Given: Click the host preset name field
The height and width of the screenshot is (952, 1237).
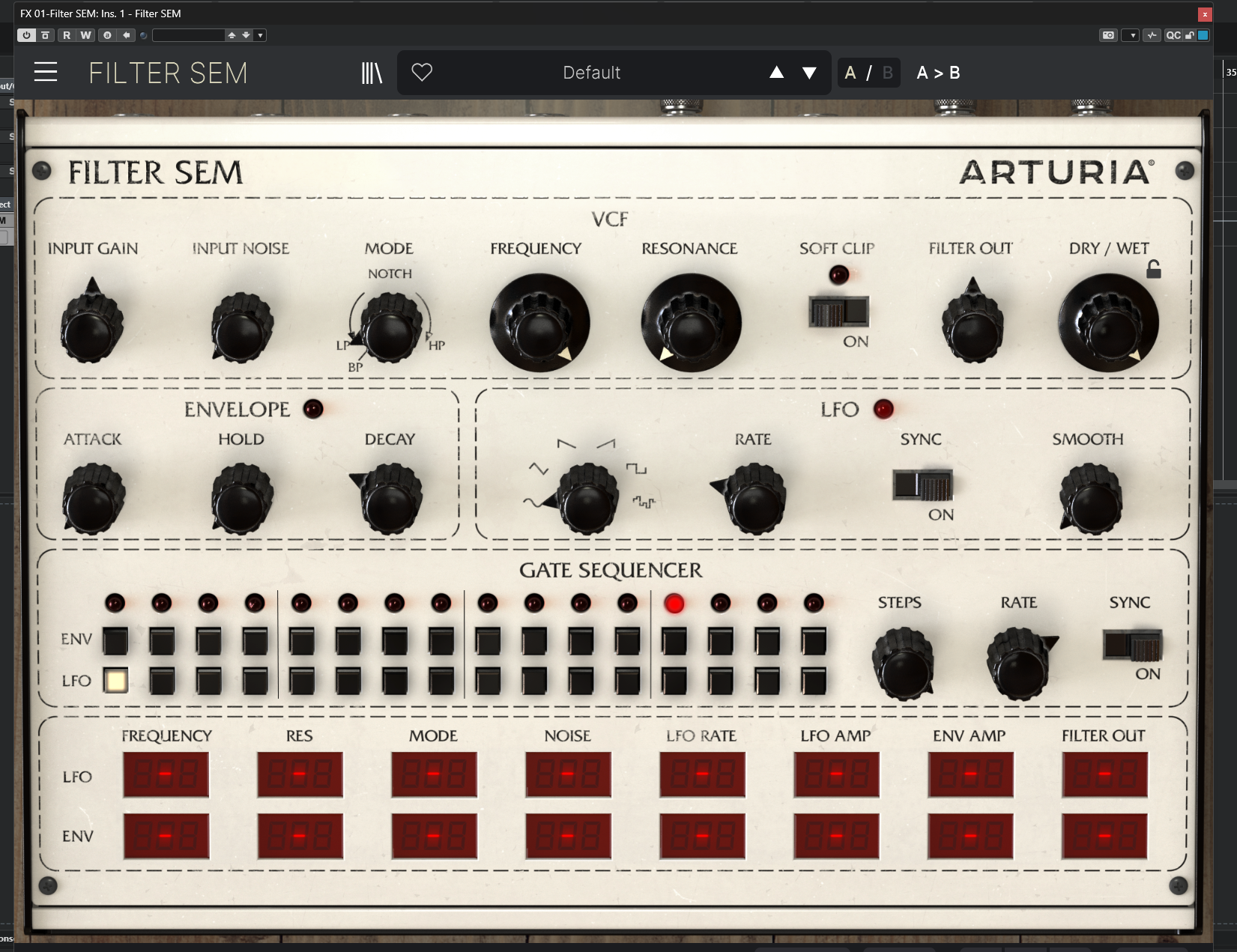Looking at the screenshot, I should click(188, 35).
